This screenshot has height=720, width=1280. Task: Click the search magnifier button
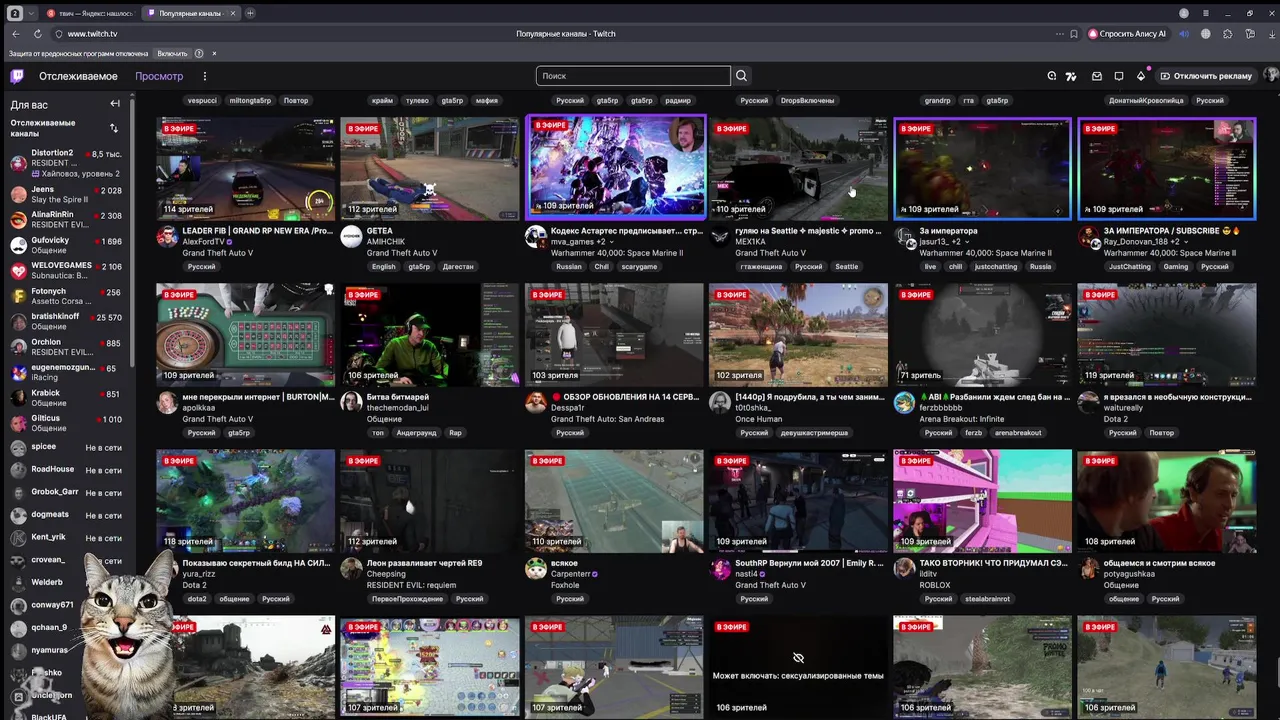[x=741, y=76]
